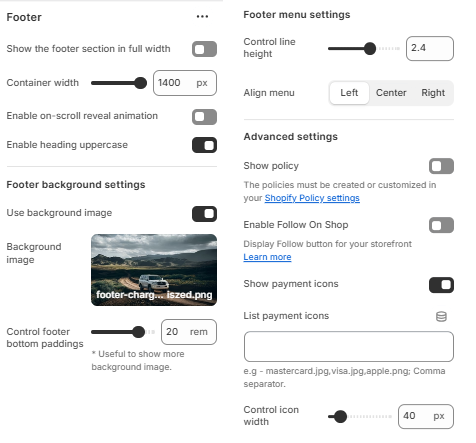This screenshot has width=476, height=443.
Task: Open the Footer section three-dots menu
Action: click(x=202, y=16)
